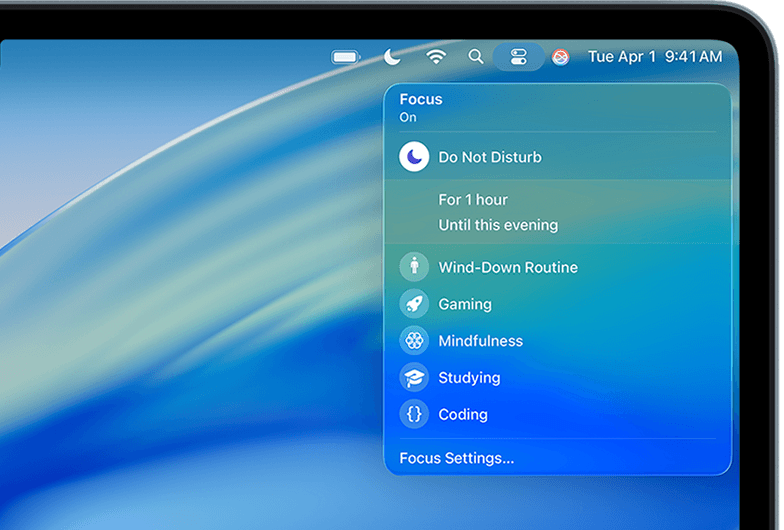This screenshot has width=784, height=530.
Task: Toggle Do Not Disturb moon icon
Action: point(414,157)
